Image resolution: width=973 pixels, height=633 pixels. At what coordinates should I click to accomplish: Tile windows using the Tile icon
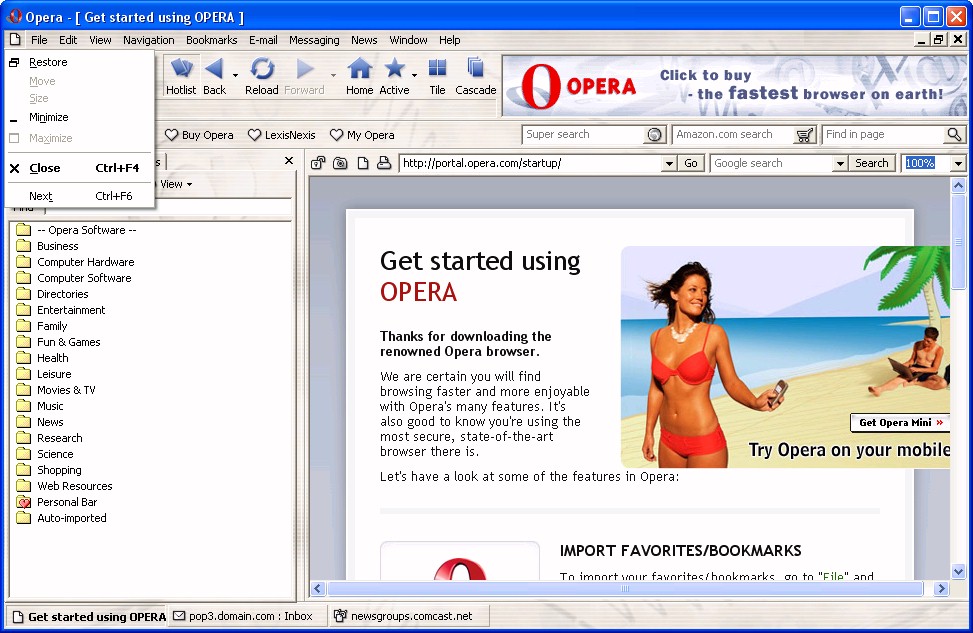point(437,68)
